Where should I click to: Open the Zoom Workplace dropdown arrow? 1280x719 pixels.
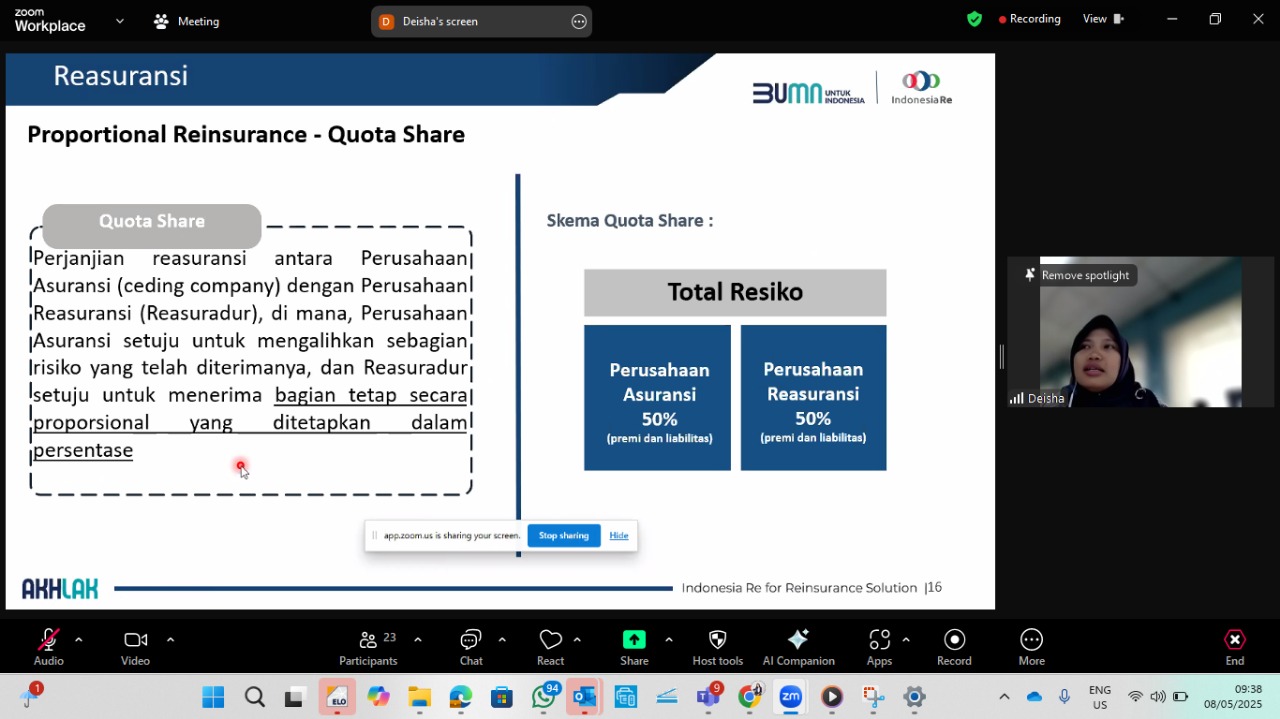120,20
